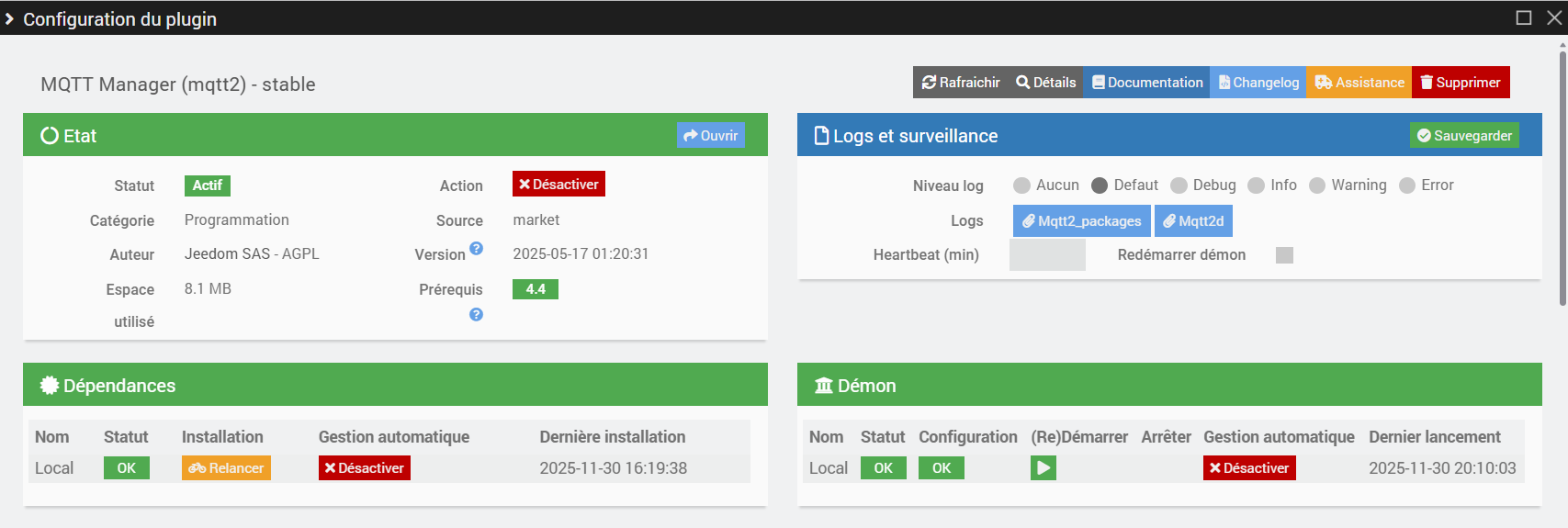The width and height of the screenshot is (1568, 528).
Task: Click the Supprimer trash button
Action: click(1460, 83)
